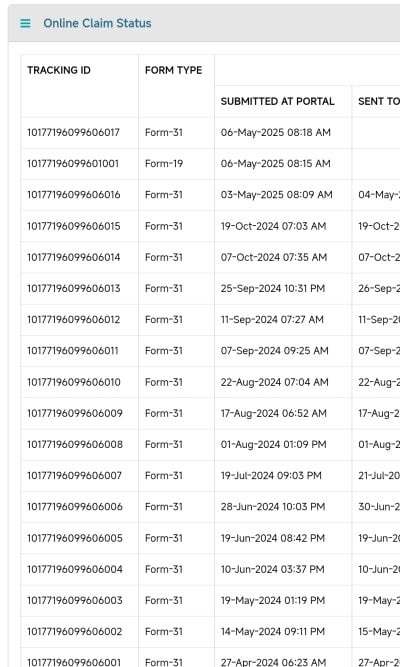This screenshot has height=667, width=400.
Task: Click submission date 19-Jul-2024 09:03 PM
Action: pyautogui.click(x=271, y=475)
